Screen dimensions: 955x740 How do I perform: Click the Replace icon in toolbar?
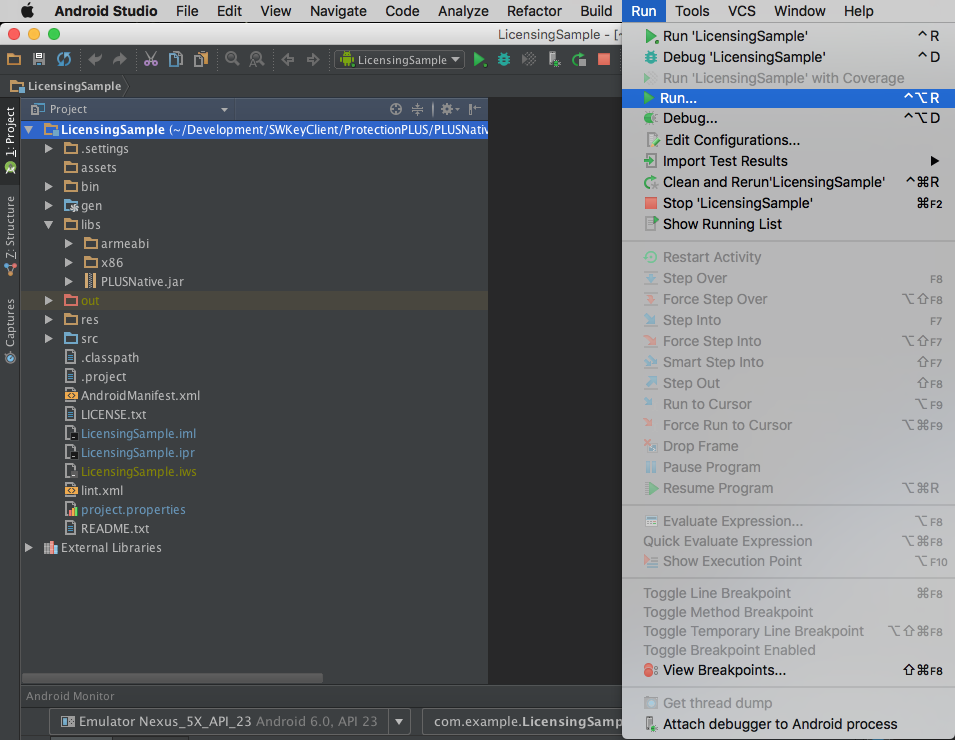click(257, 59)
